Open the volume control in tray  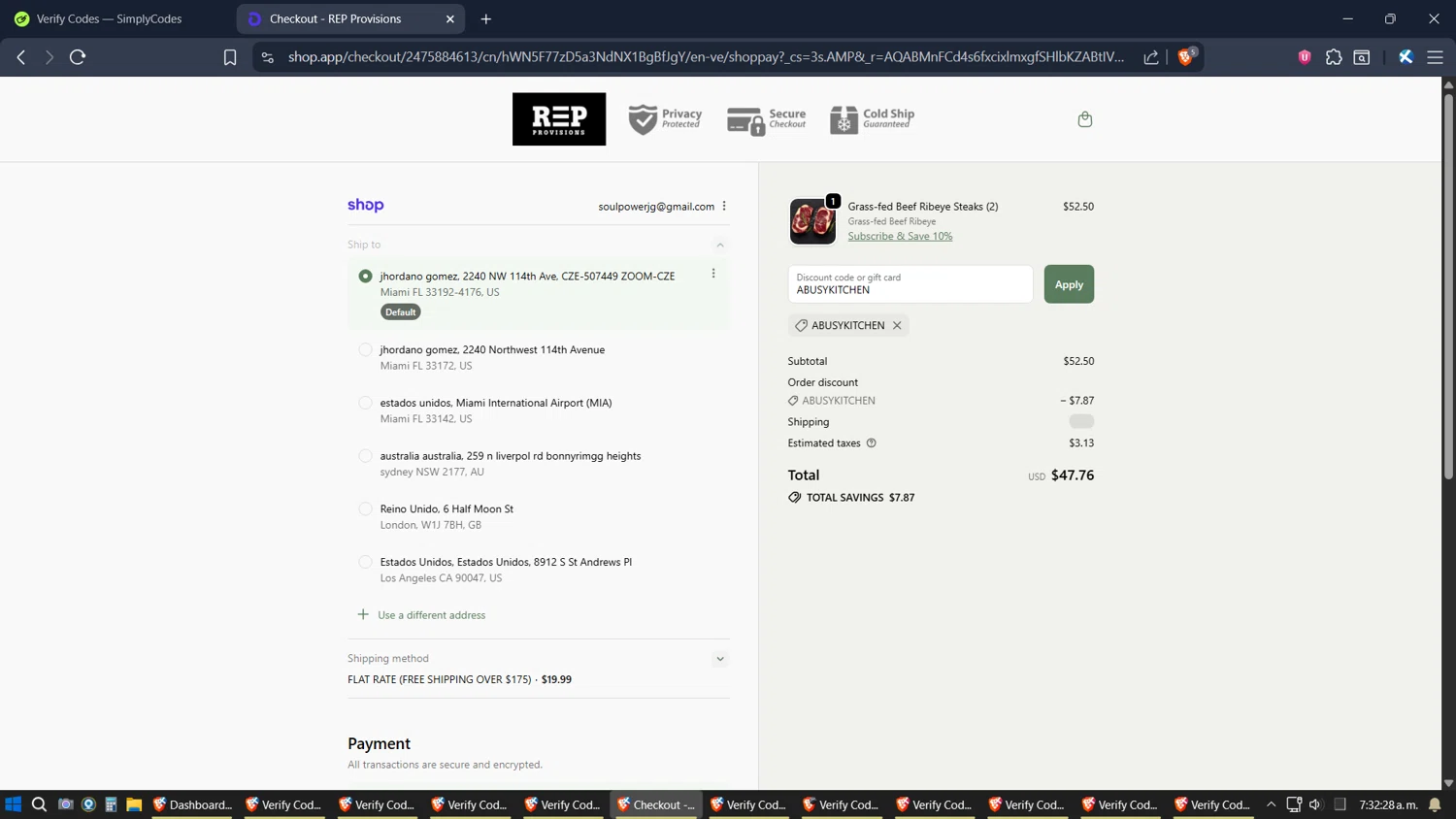[1315, 804]
